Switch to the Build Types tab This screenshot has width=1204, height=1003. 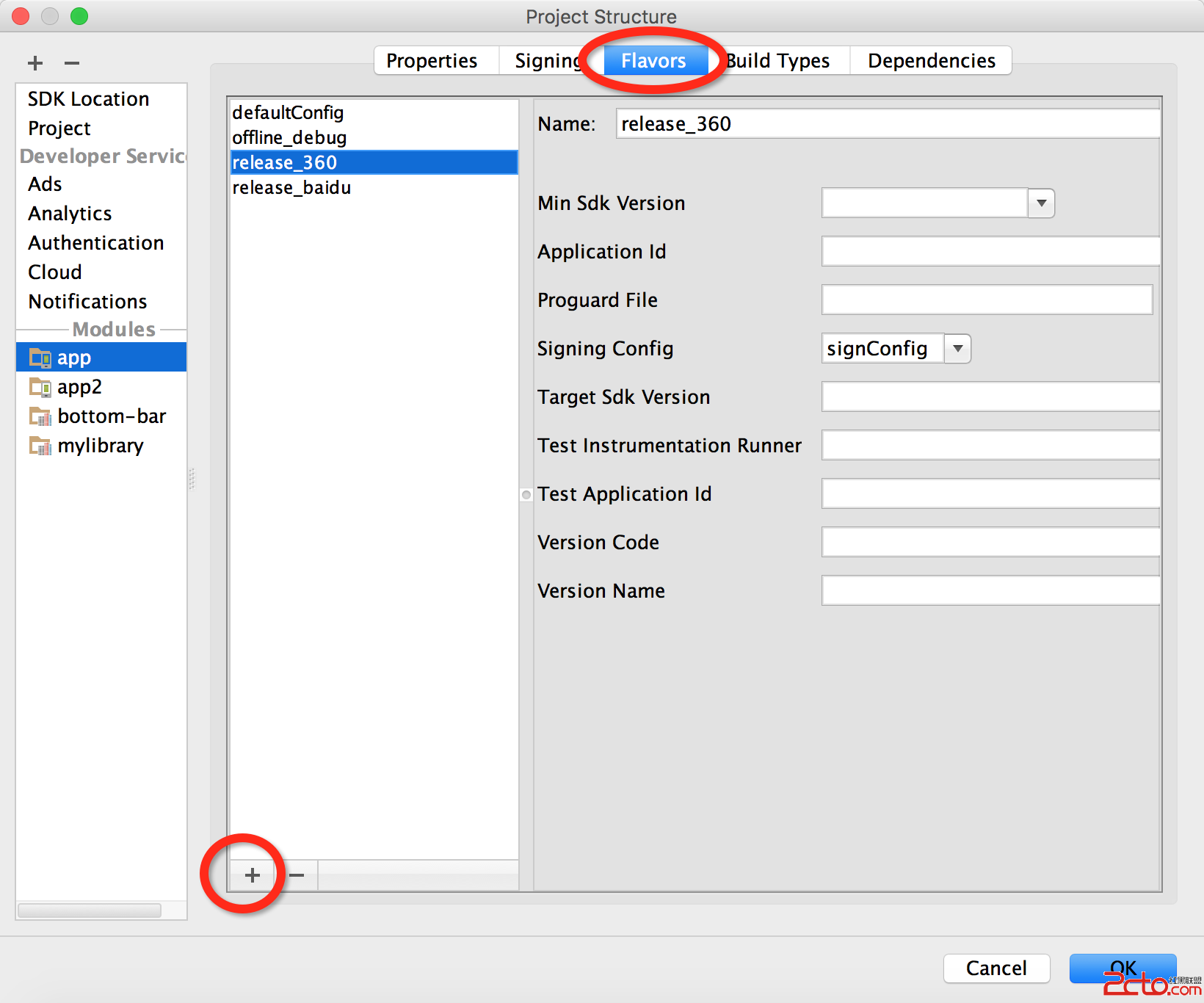tap(778, 60)
